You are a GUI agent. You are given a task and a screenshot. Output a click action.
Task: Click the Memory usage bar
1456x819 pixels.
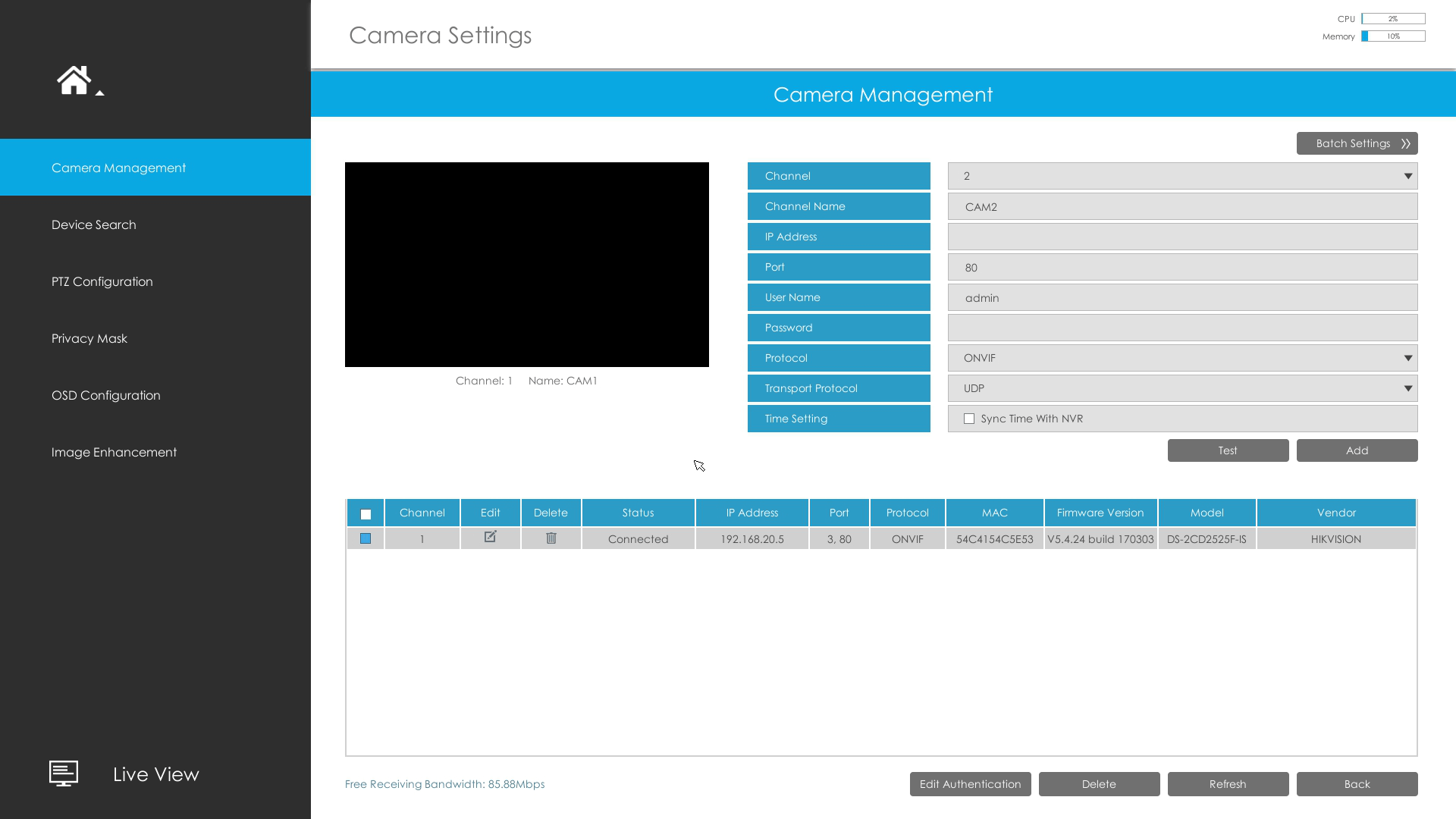[1393, 36]
